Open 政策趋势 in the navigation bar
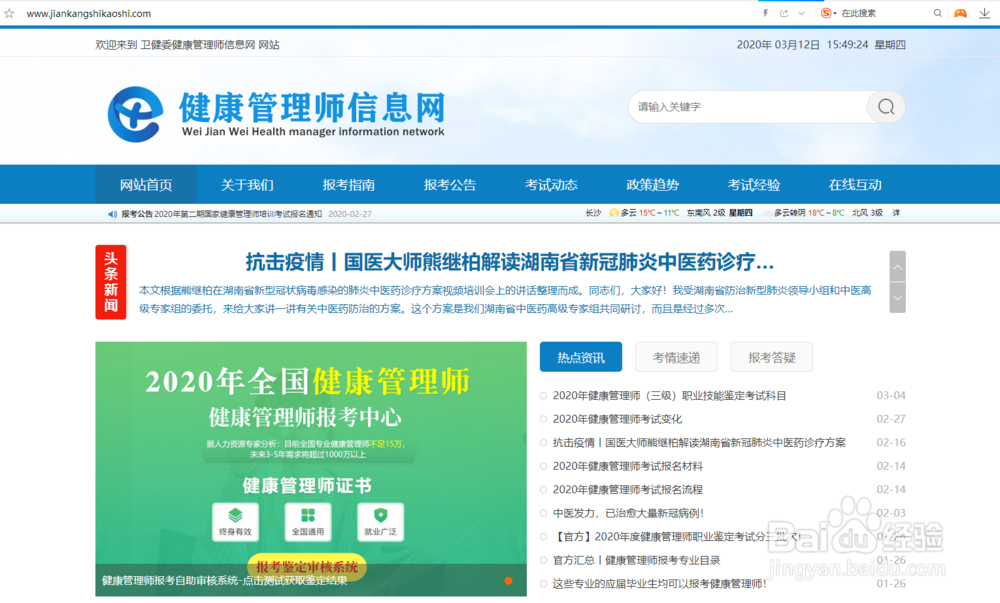Screen dimensions: 1000x603 coord(652,184)
